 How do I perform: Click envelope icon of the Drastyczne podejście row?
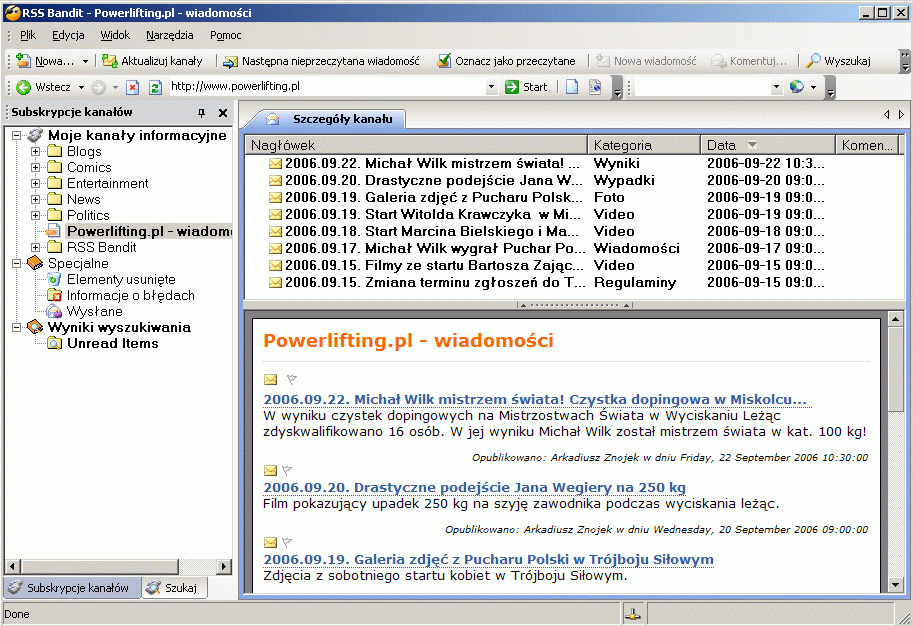[275, 181]
